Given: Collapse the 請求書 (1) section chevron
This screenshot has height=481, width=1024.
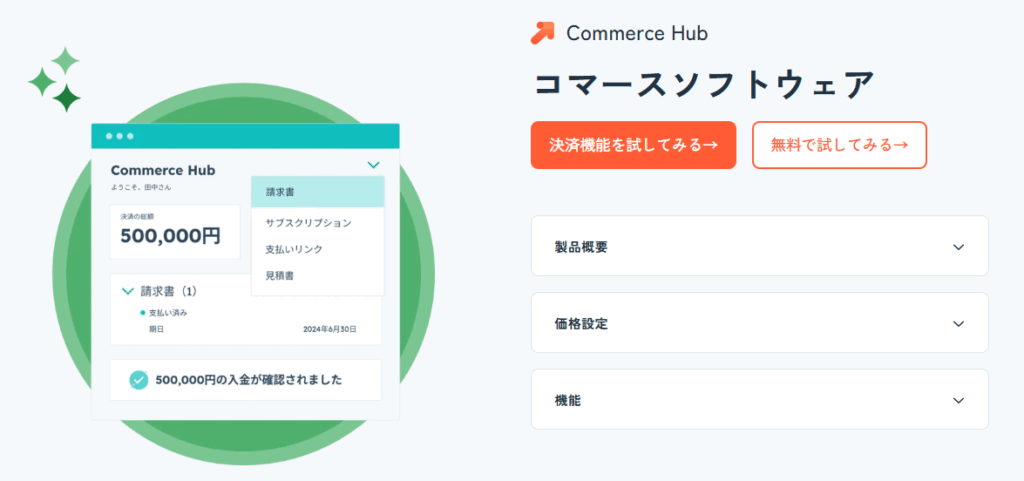Looking at the screenshot, I should (x=128, y=291).
